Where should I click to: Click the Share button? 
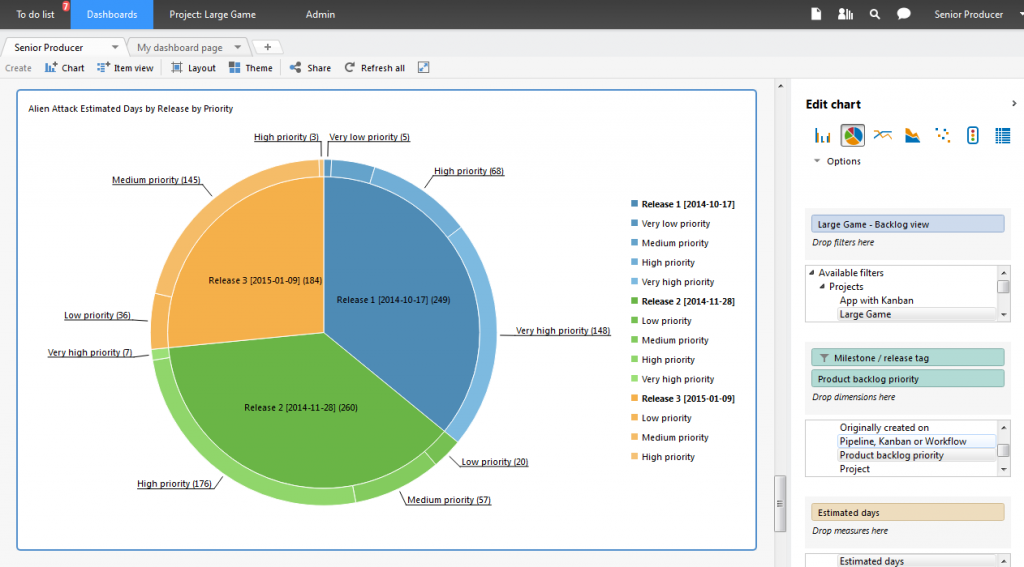[310, 68]
